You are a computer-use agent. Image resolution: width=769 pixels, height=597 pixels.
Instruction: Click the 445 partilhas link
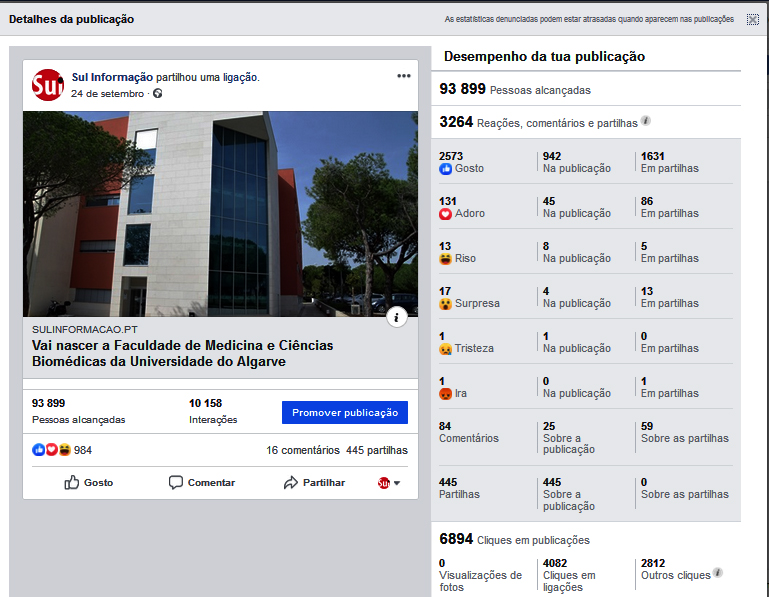point(377,450)
